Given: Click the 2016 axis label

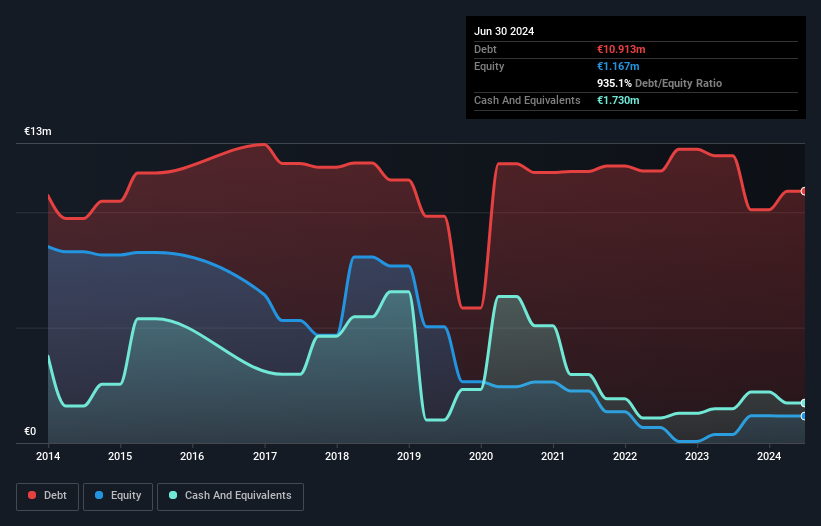Looking at the screenshot, I should point(192,456).
